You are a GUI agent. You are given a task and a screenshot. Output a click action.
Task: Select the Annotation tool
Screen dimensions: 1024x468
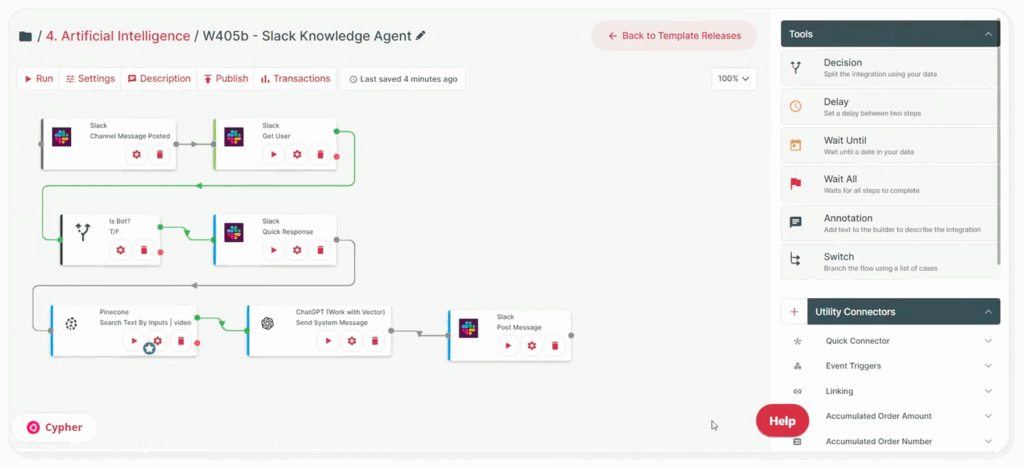pyautogui.click(x=889, y=223)
